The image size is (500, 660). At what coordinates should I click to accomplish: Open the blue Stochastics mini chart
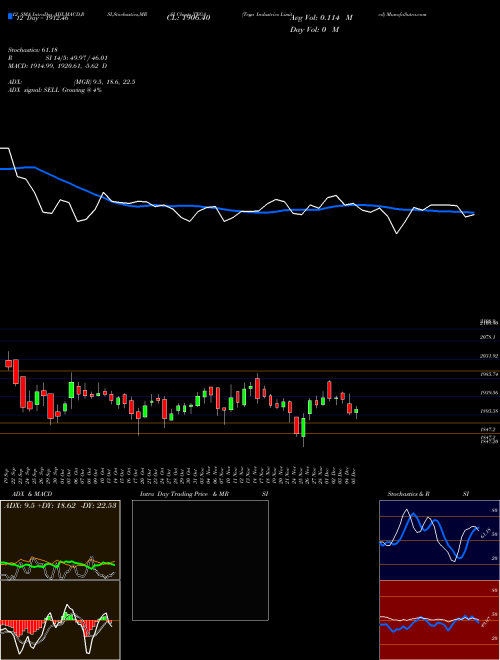439,540
